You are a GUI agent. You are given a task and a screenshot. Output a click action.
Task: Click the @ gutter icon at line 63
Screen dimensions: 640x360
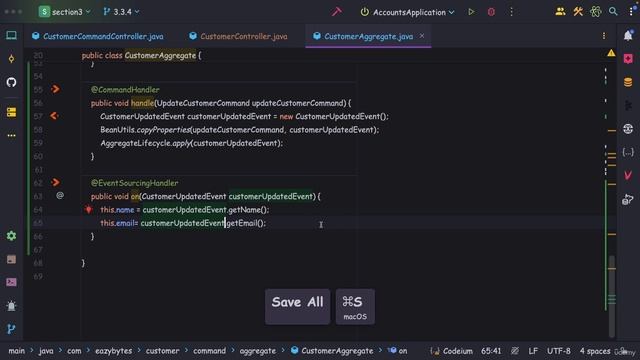[x=60, y=196]
